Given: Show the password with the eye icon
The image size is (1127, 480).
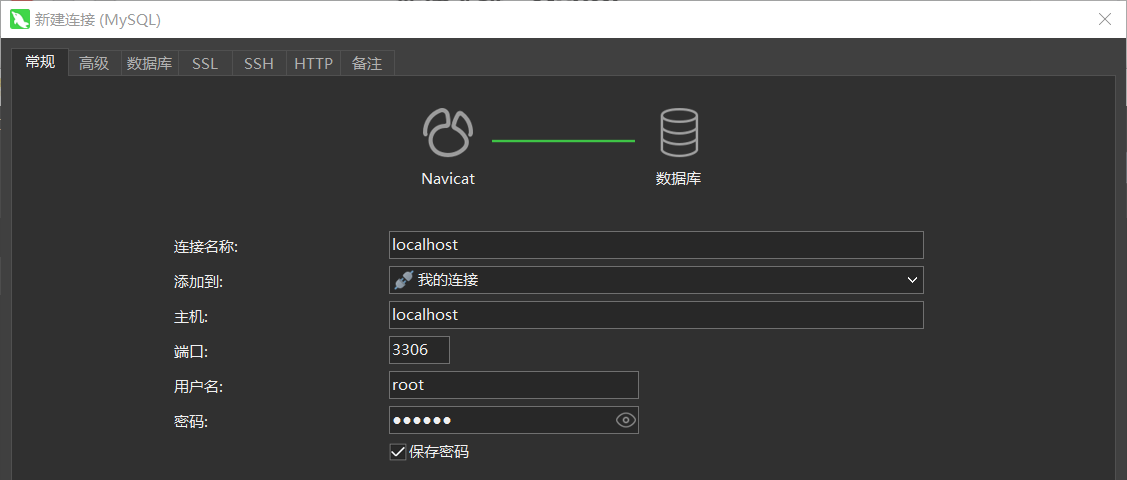Looking at the screenshot, I should point(626,420).
